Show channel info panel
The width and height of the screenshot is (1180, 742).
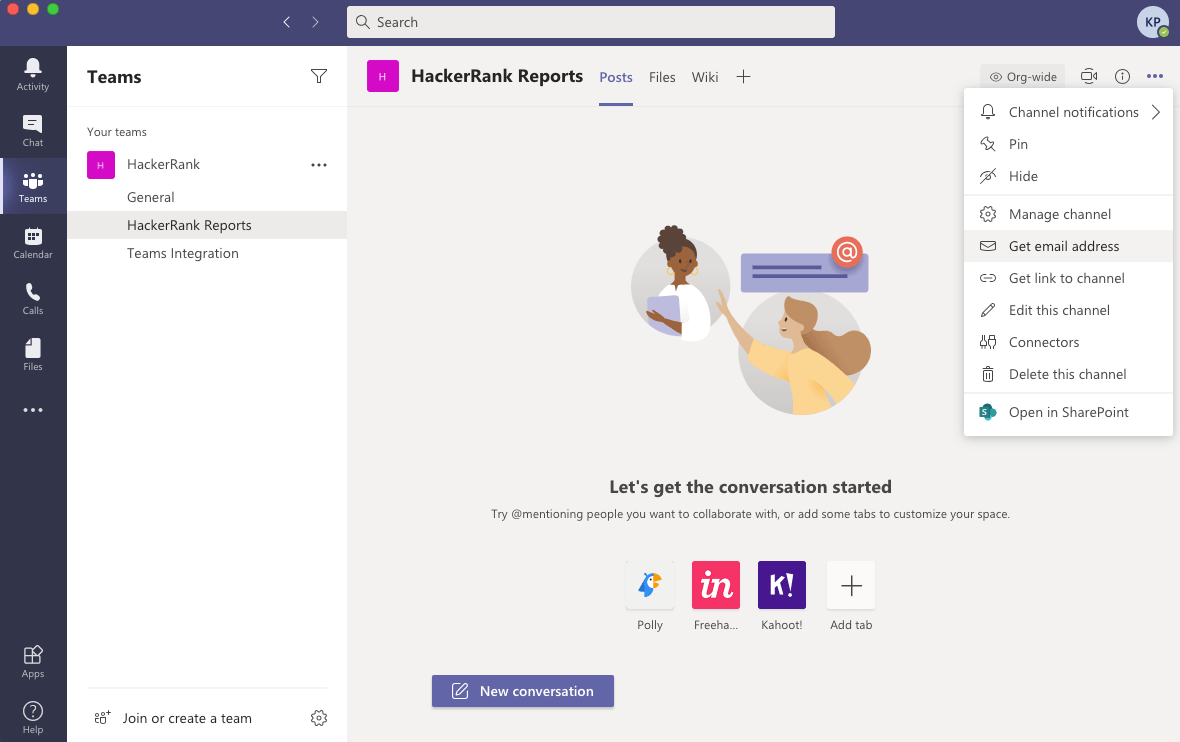click(1122, 76)
